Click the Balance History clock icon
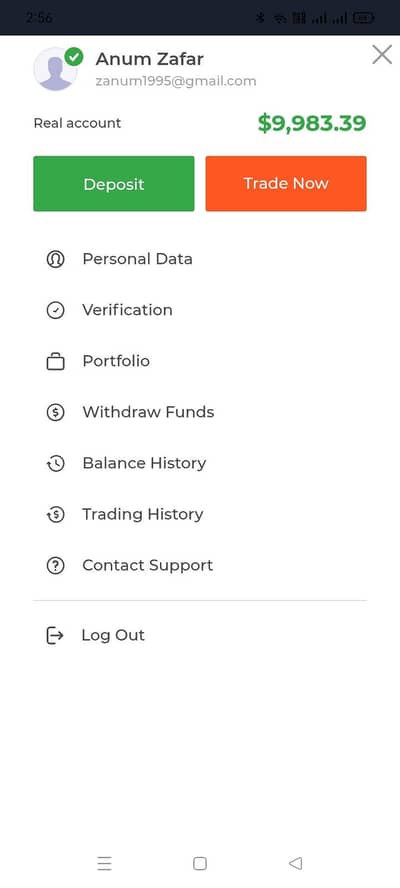Viewport: 400px width, 888px height. click(x=56, y=463)
